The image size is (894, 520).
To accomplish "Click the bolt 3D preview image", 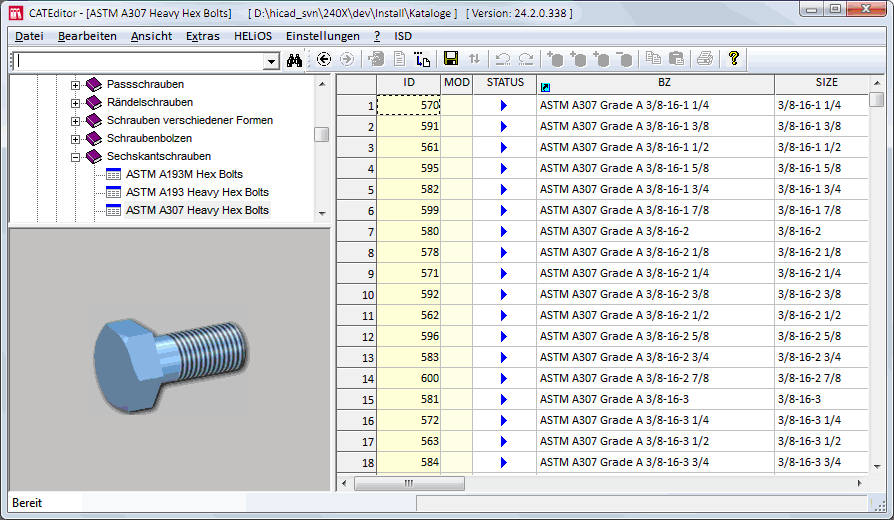I will [x=170, y=362].
